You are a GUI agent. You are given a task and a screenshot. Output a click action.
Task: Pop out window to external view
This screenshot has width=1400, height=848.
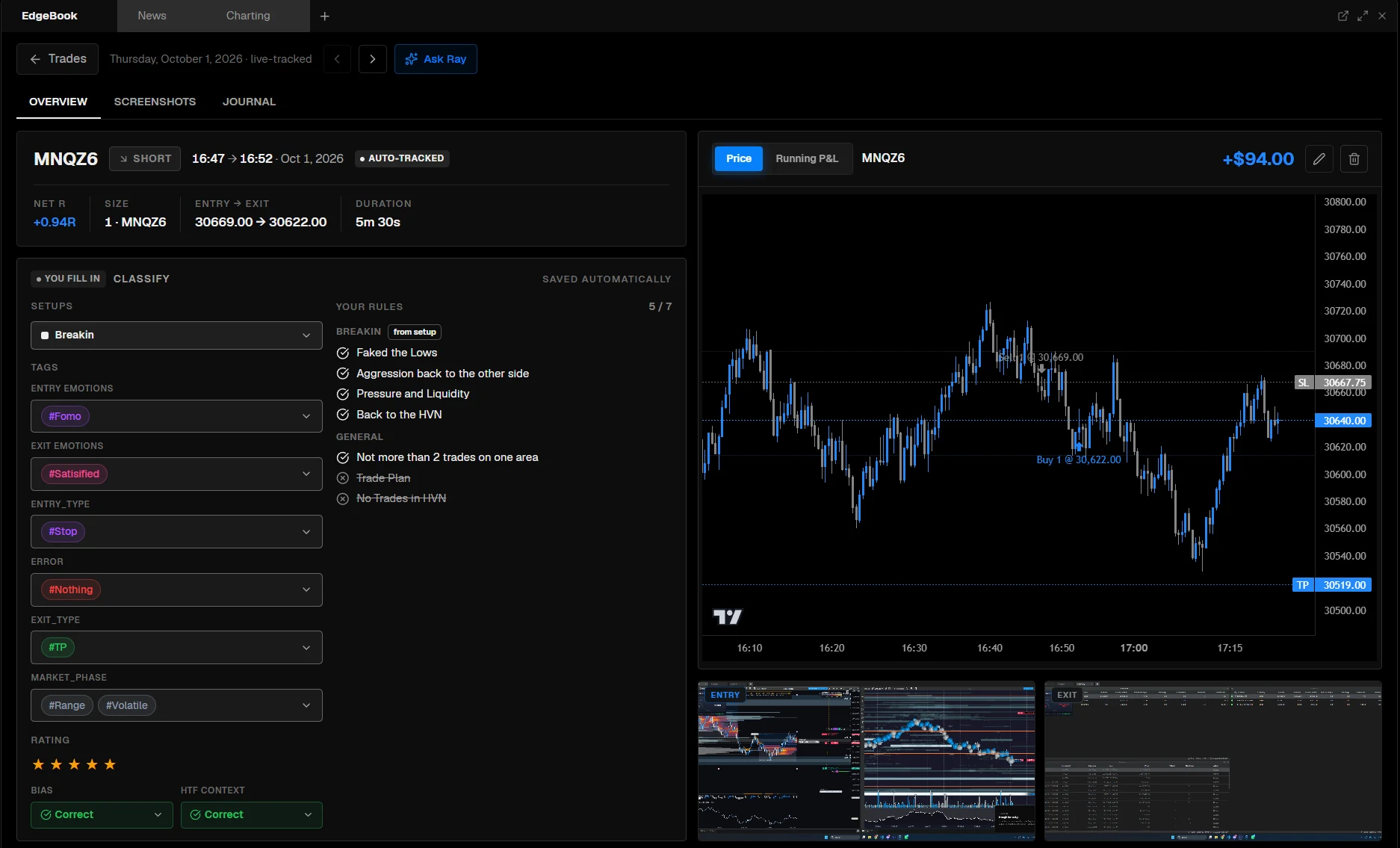pos(1343,16)
